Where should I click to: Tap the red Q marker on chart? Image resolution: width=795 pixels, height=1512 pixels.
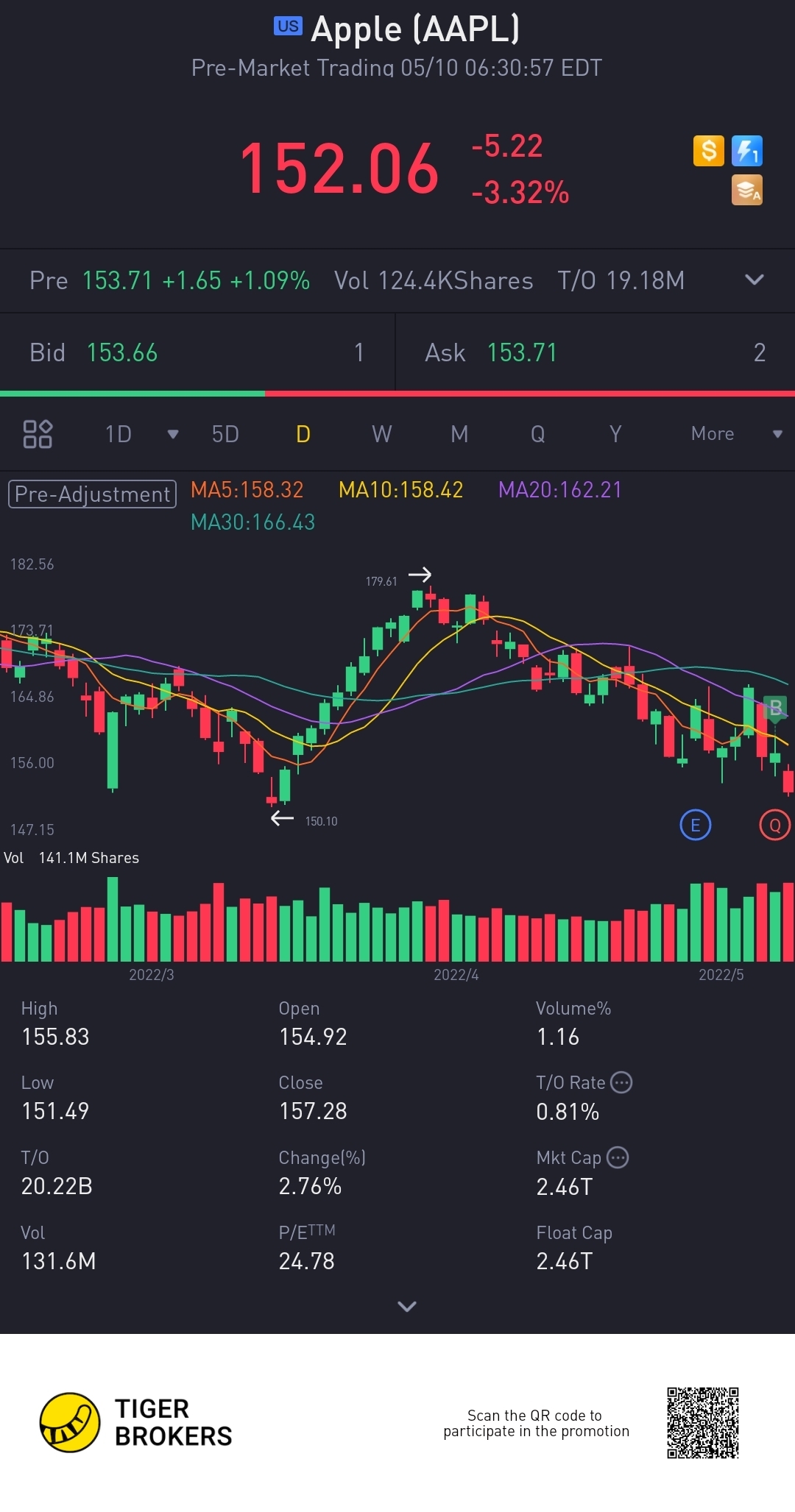tap(774, 825)
